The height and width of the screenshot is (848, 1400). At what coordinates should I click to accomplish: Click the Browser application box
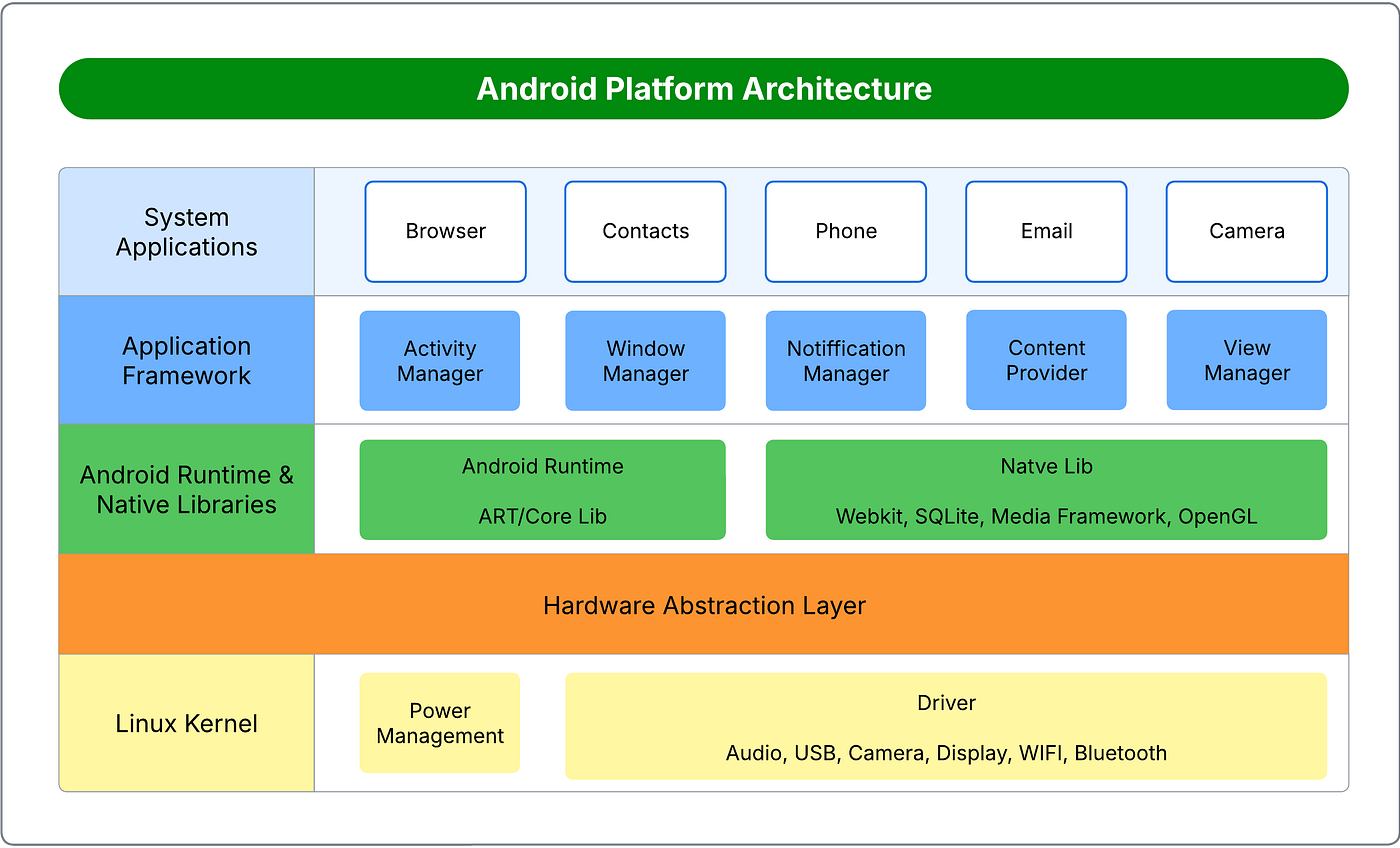445,231
